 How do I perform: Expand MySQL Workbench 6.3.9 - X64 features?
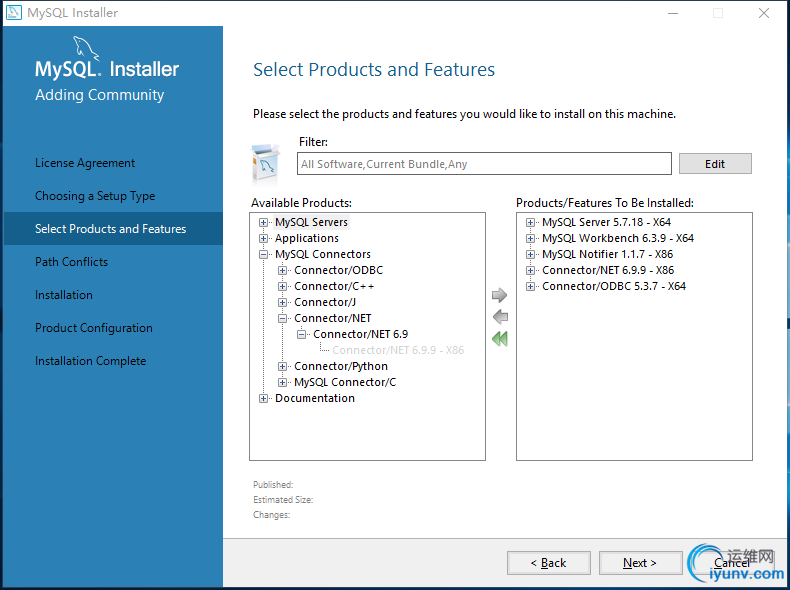530,238
